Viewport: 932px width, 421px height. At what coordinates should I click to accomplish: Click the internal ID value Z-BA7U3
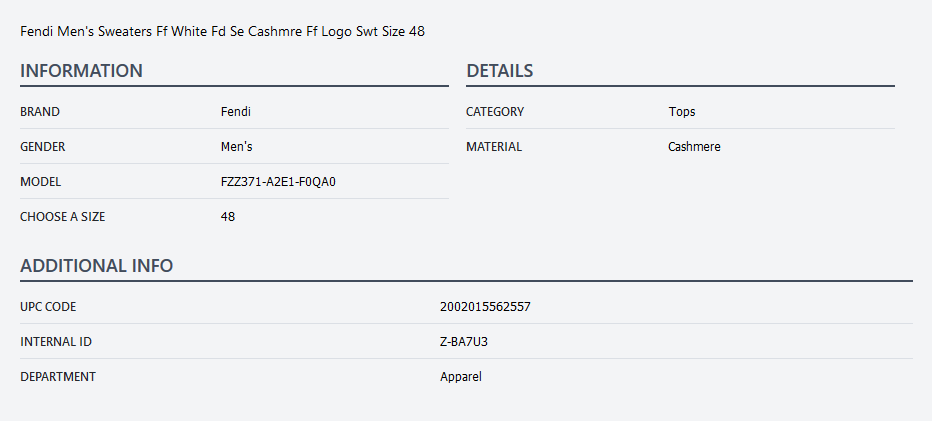coord(464,342)
